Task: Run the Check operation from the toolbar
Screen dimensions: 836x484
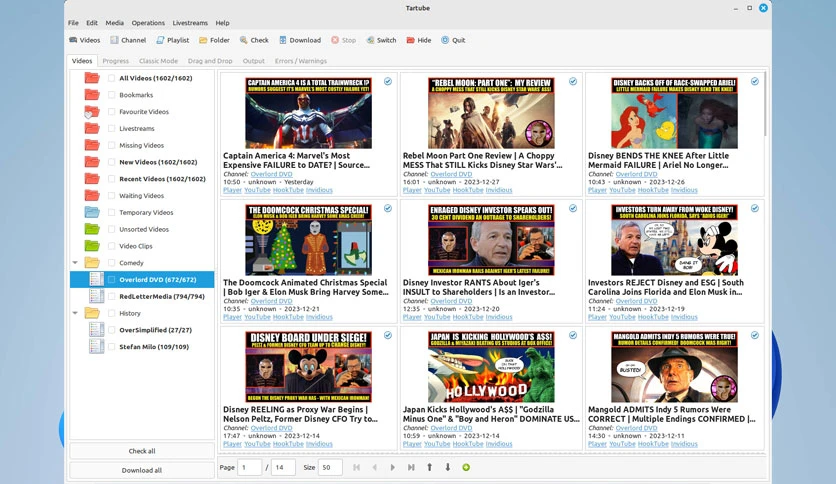Action: click(243, 40)
